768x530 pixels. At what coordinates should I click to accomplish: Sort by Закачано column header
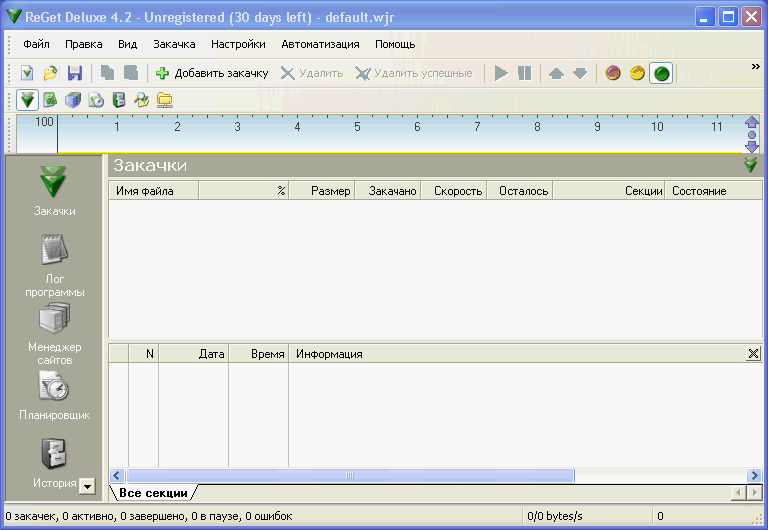[388, 191]
